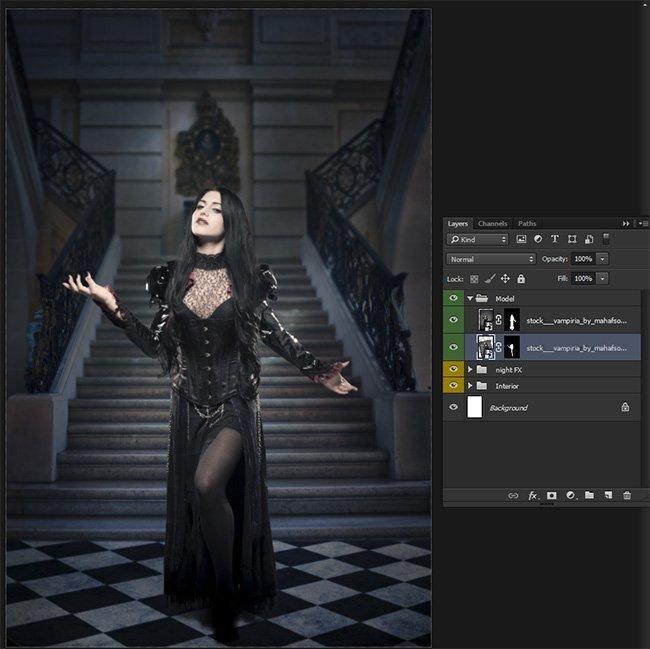Click the Opacity label
650x649 pixels.
tap(555, 259)
